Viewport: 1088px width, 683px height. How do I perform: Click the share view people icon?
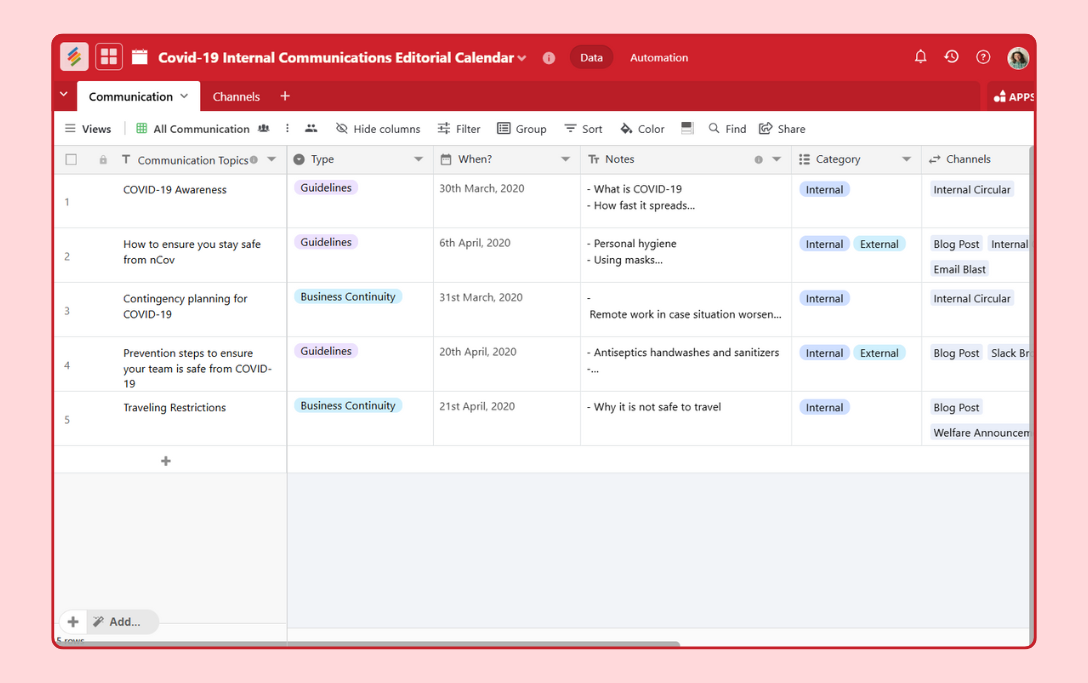click(311, 128)
